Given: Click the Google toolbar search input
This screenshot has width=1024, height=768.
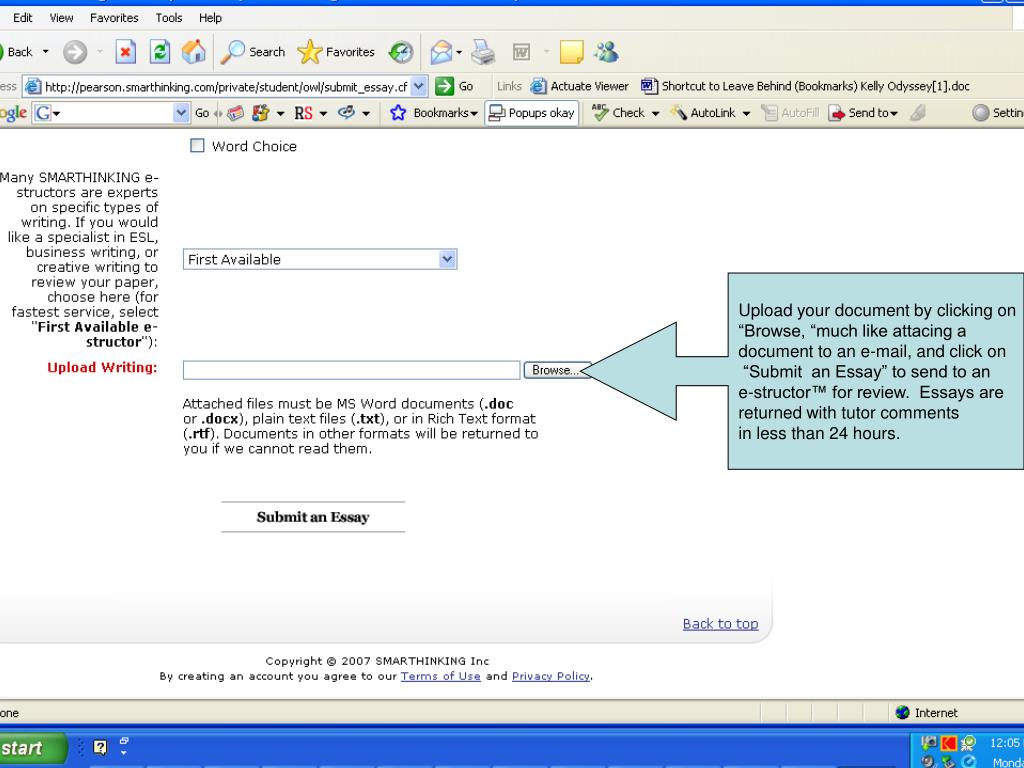Looking at the screenshot, I should pos(111,113).
